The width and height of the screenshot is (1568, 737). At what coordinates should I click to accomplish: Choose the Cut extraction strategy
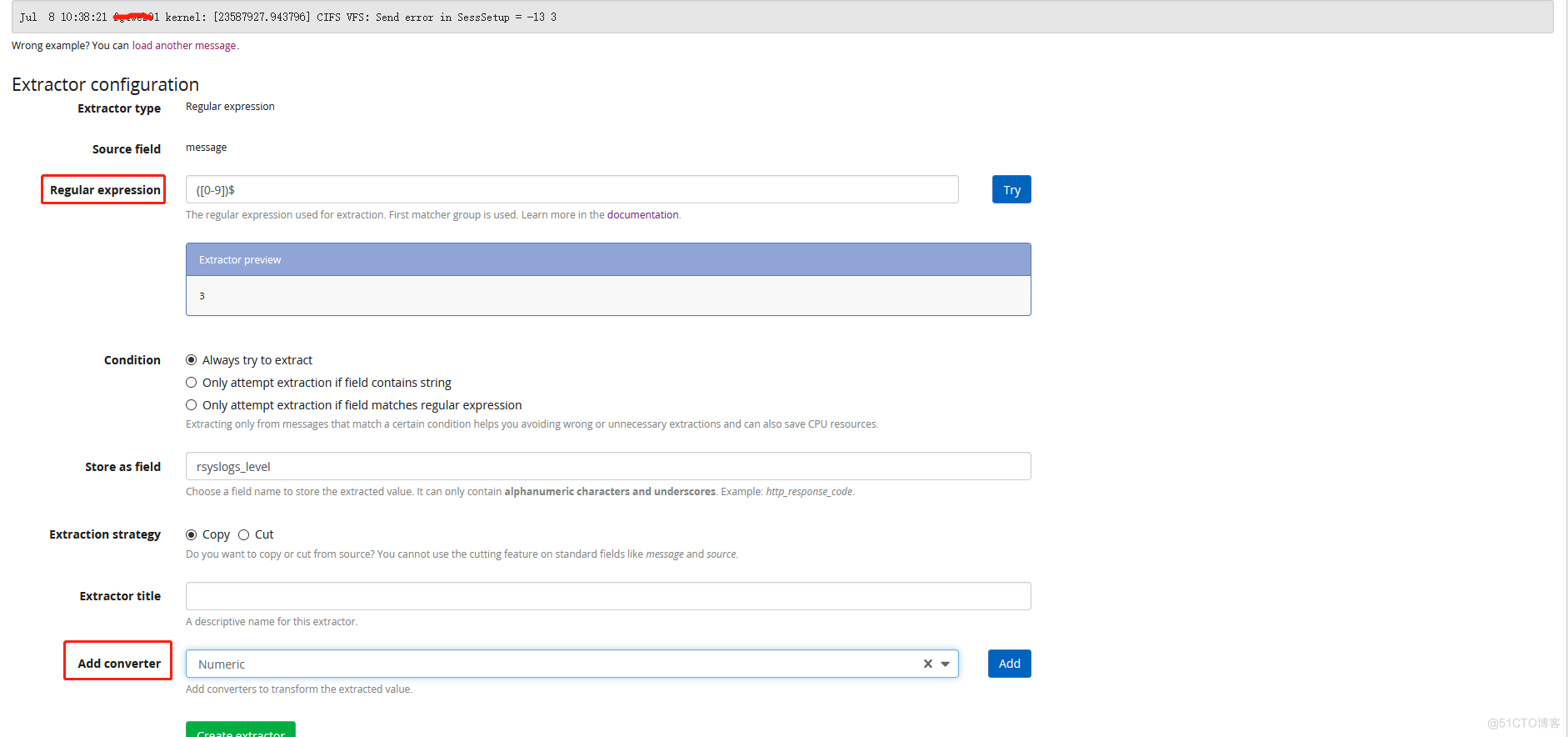pos(244,534)
